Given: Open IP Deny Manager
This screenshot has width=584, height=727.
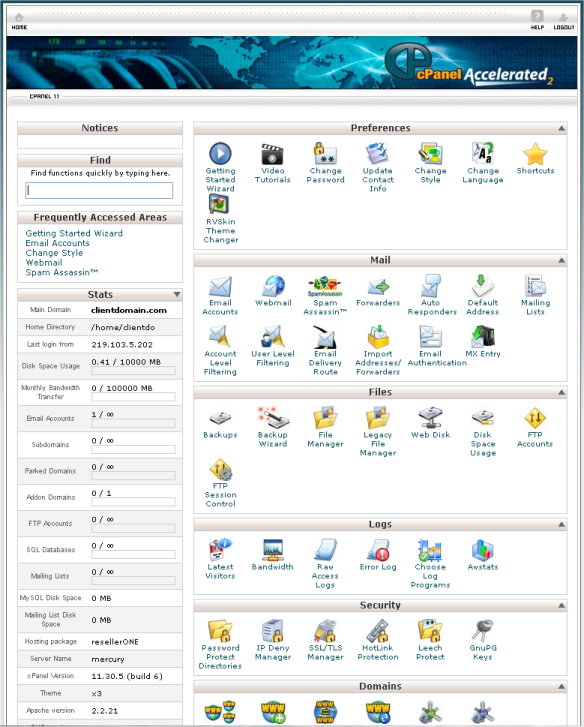Looking at the screenshot, I should (x=273, y=631).
